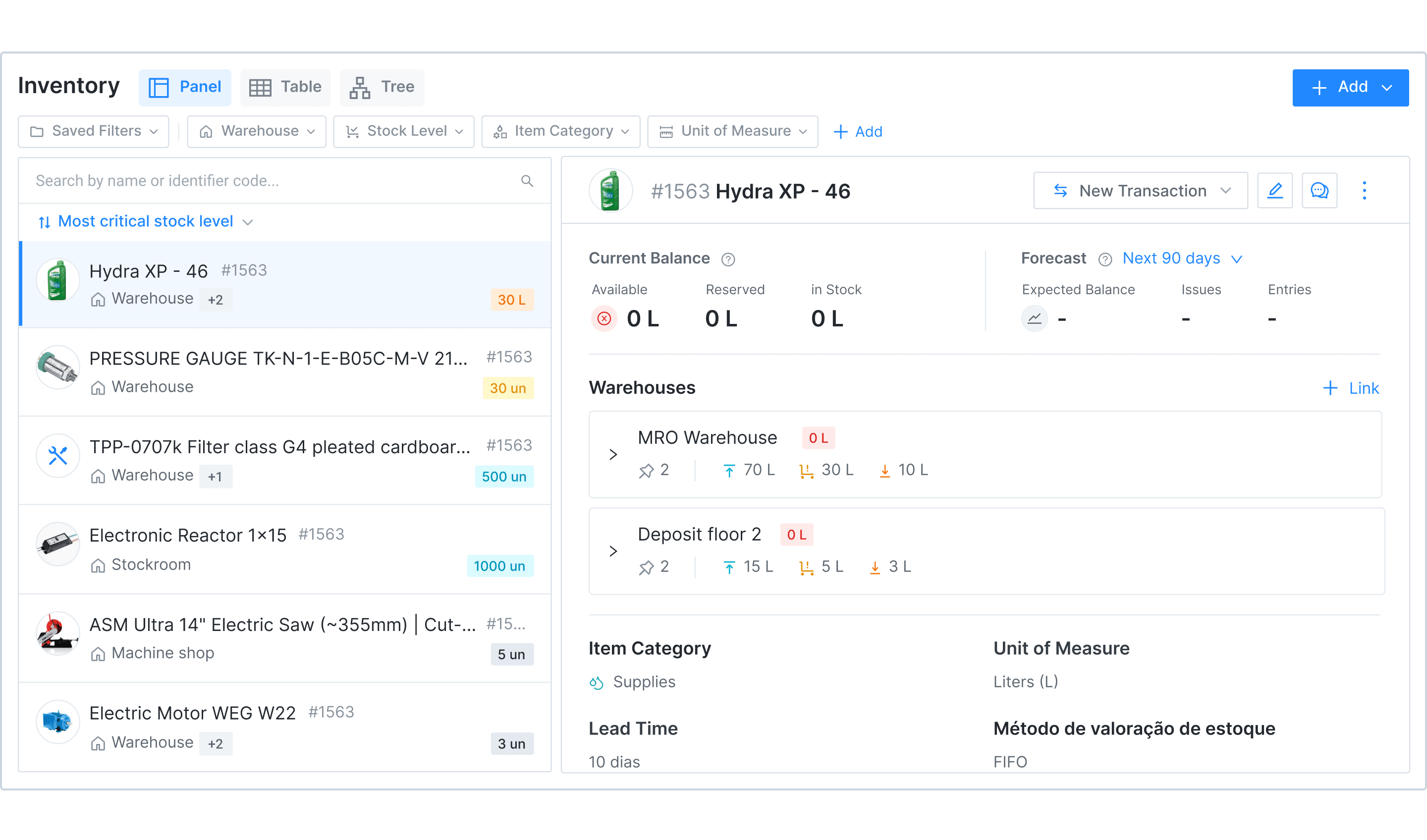Open the three-dot more options menu
The height and width of the screenshot is (840, 1427).
point(1364,191)
